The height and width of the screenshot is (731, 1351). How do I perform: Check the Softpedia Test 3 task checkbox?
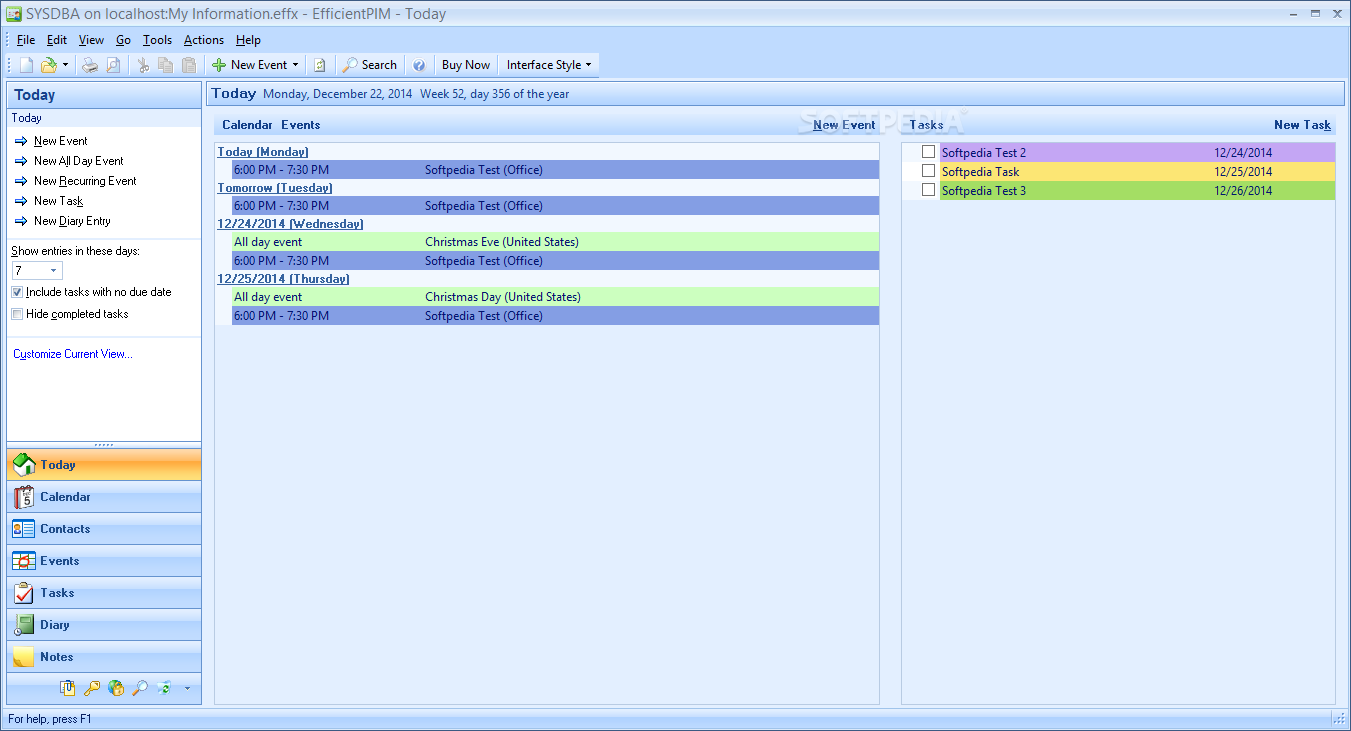[929, 190]
